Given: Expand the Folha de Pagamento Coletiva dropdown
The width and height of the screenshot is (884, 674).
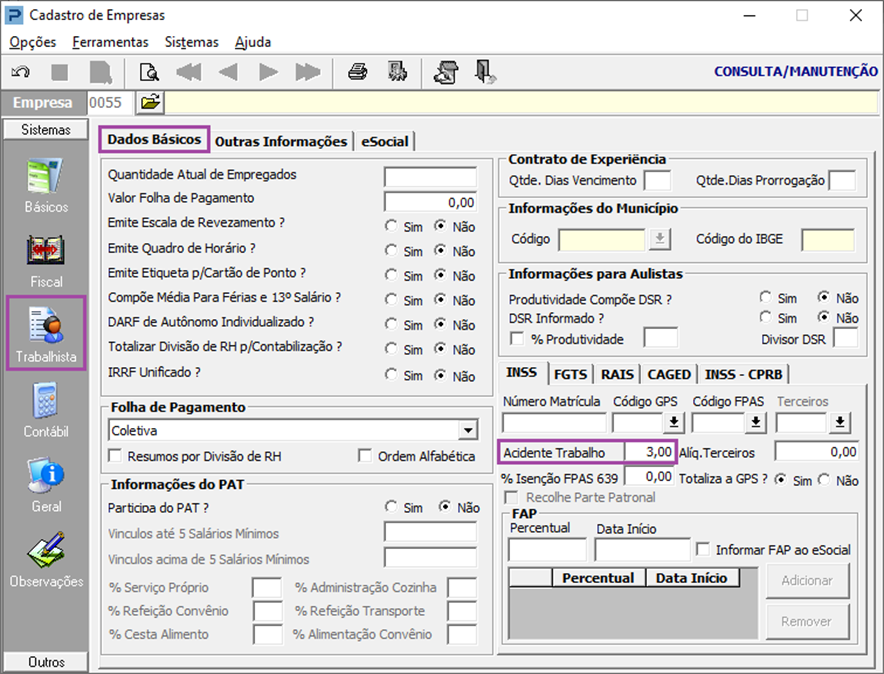Looking at the screenshot, I should tap(467, 430).
